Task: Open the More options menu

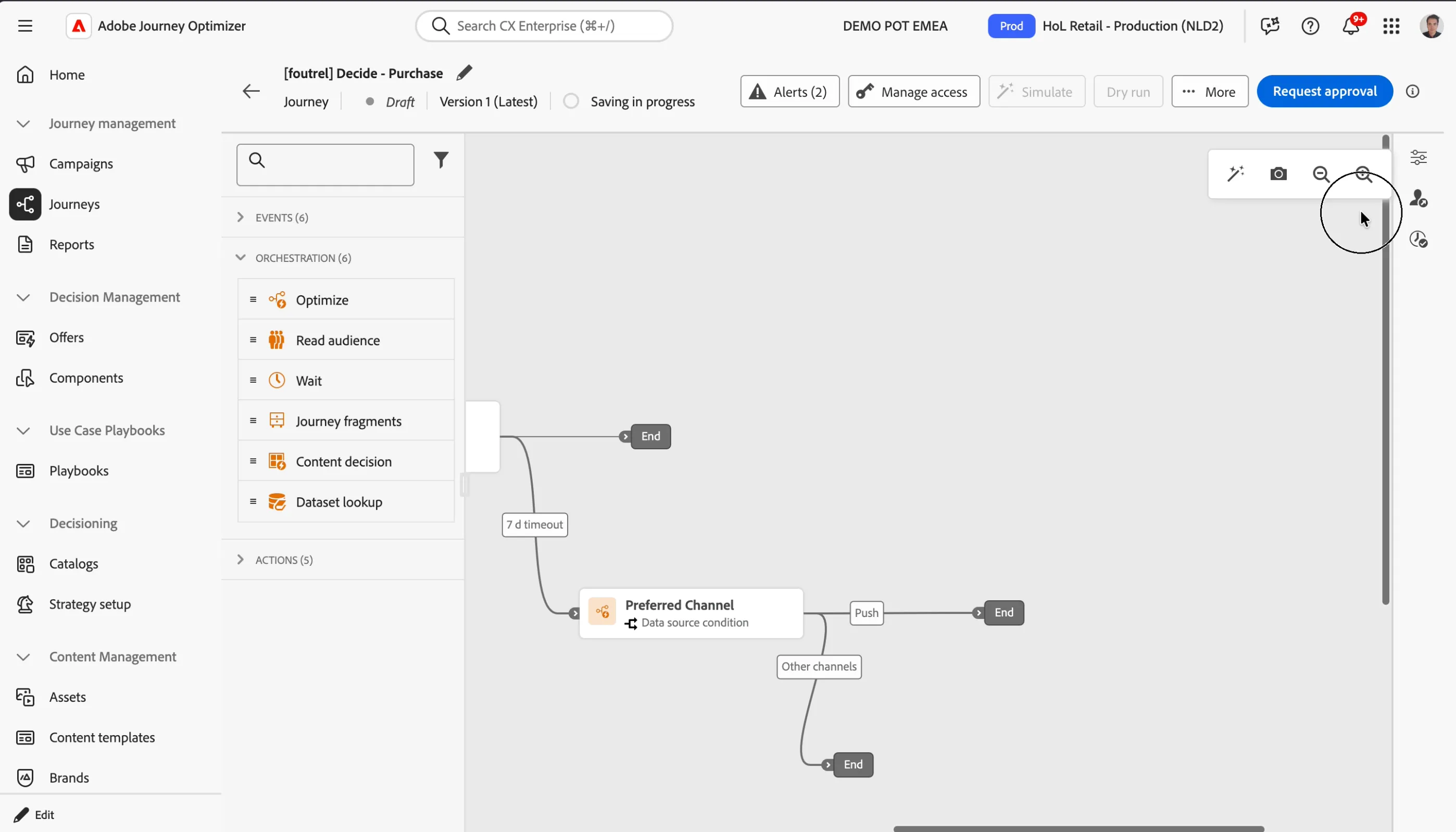Action: (1210, 92)
